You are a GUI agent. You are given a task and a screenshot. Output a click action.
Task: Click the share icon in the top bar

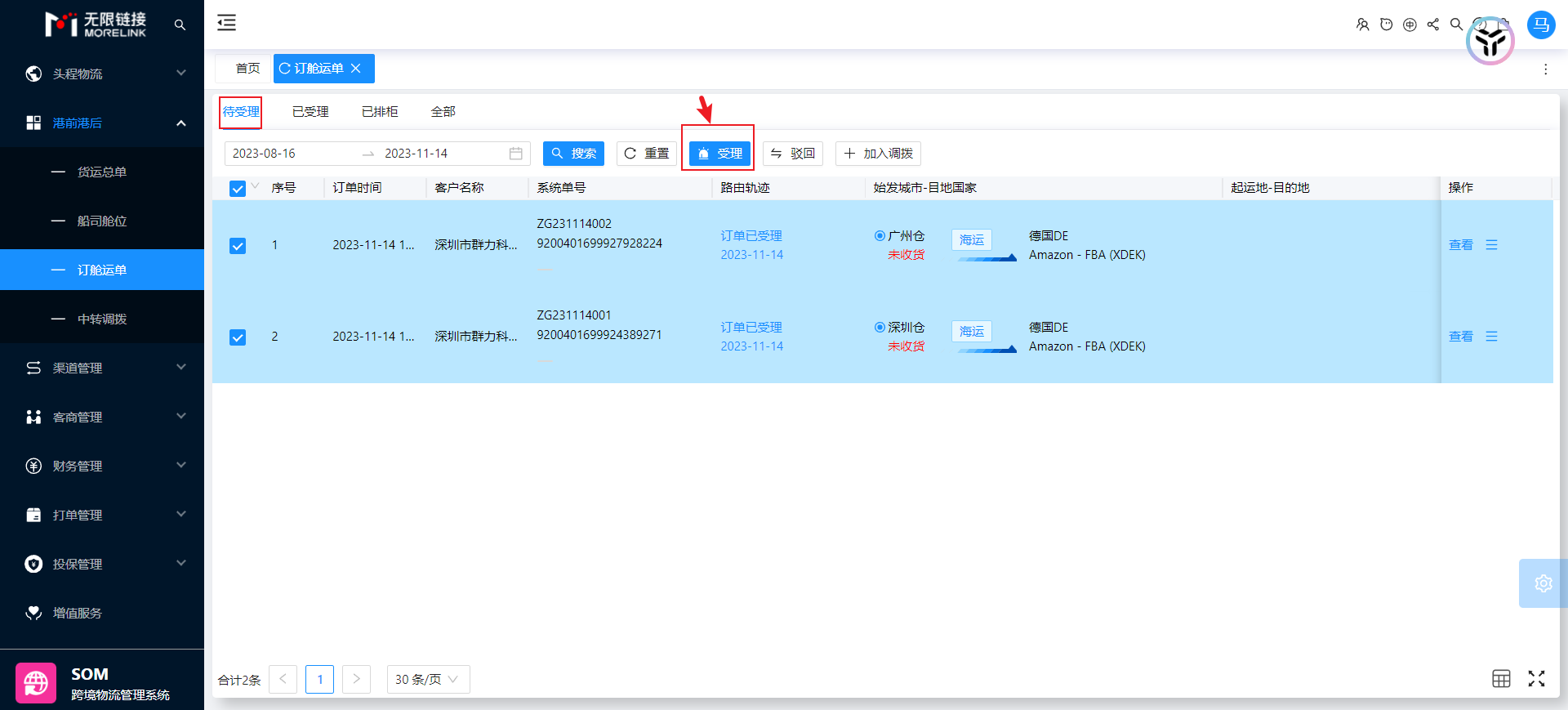(x=1433, y=25)
